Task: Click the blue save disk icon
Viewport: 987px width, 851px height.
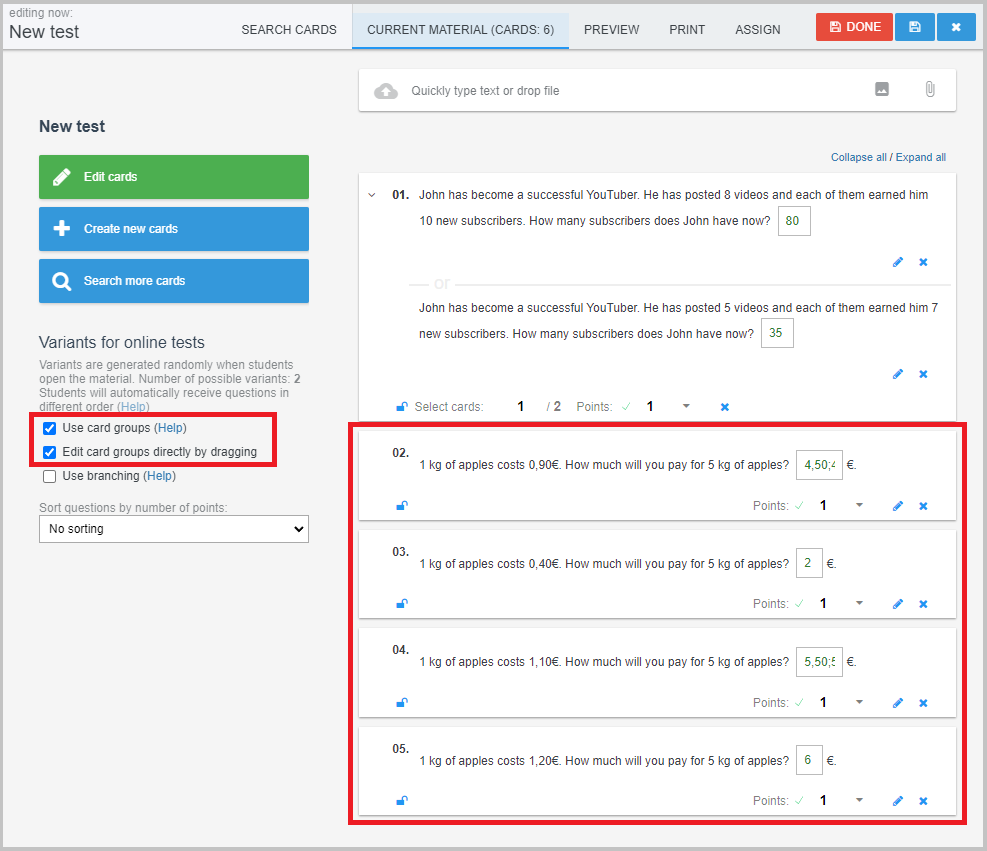Action: (915, 27)
